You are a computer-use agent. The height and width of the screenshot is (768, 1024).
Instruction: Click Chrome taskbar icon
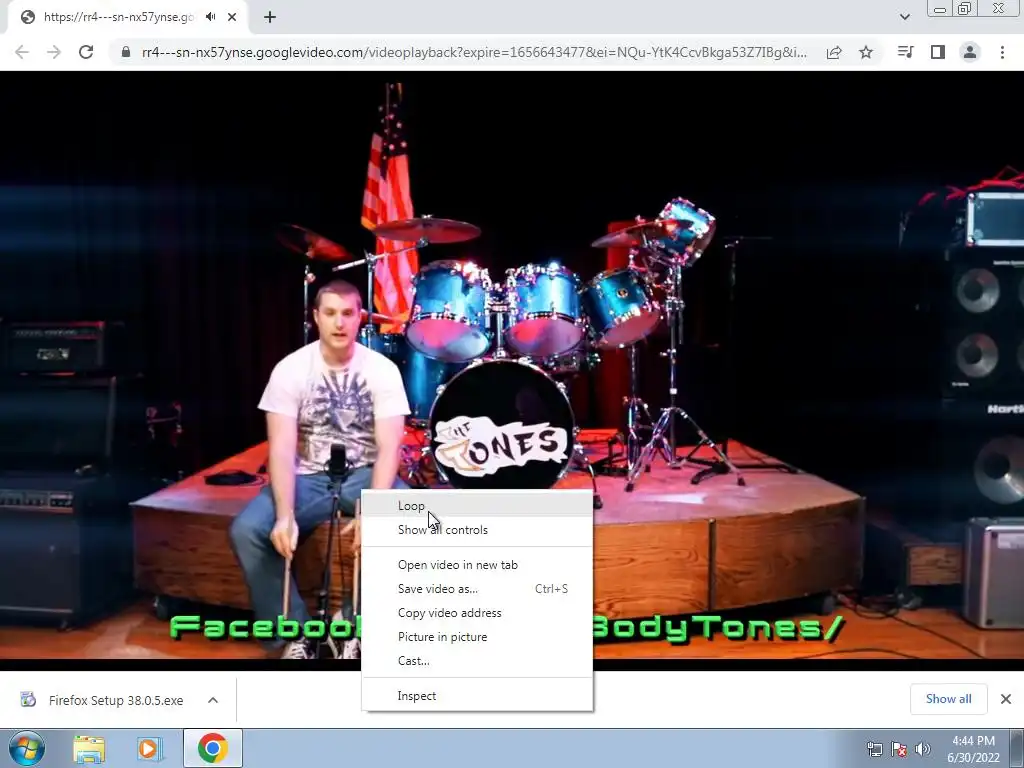click(x=213, y=748)
